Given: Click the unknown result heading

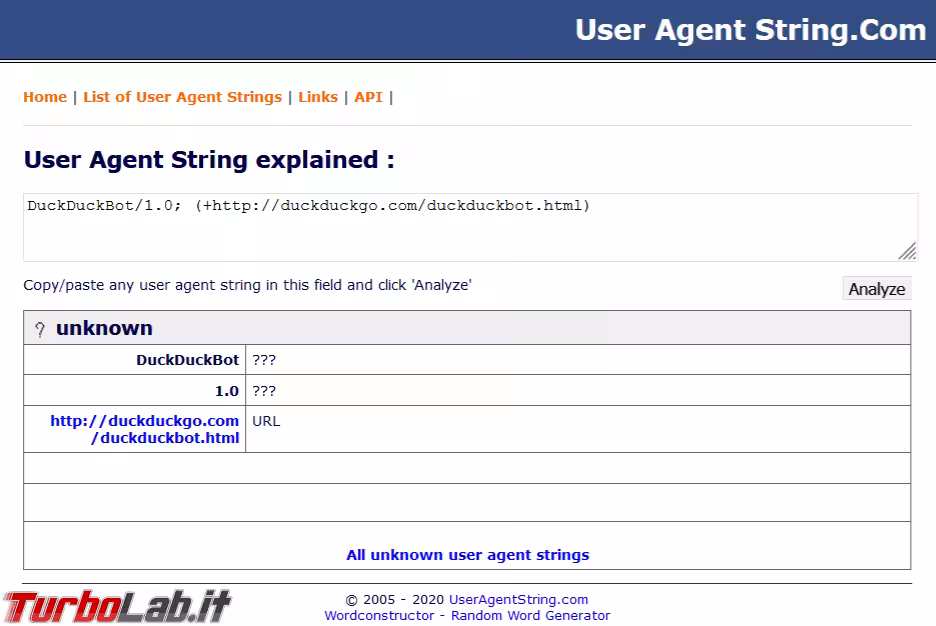Looking at the screenshot, I should point(104,328).
